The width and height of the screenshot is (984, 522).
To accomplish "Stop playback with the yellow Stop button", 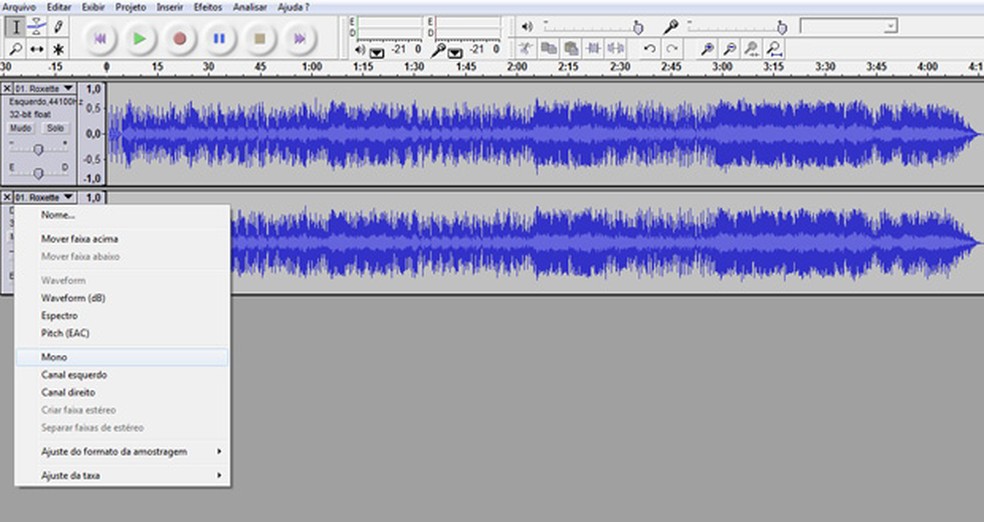I will [x=259, y=38].
